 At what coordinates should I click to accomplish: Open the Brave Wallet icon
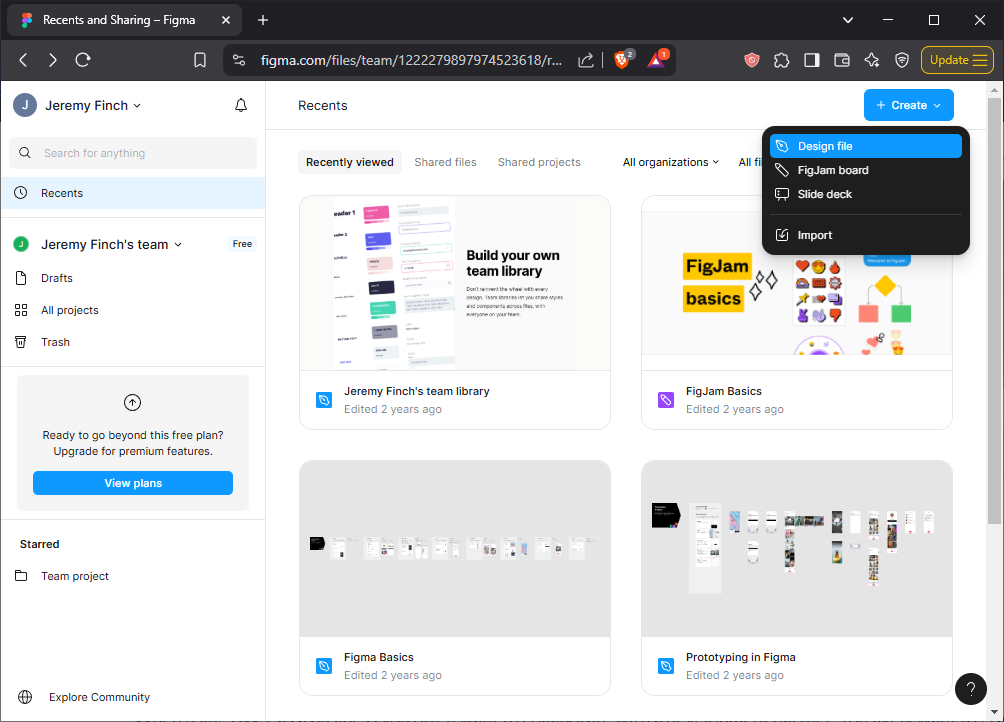841,60
